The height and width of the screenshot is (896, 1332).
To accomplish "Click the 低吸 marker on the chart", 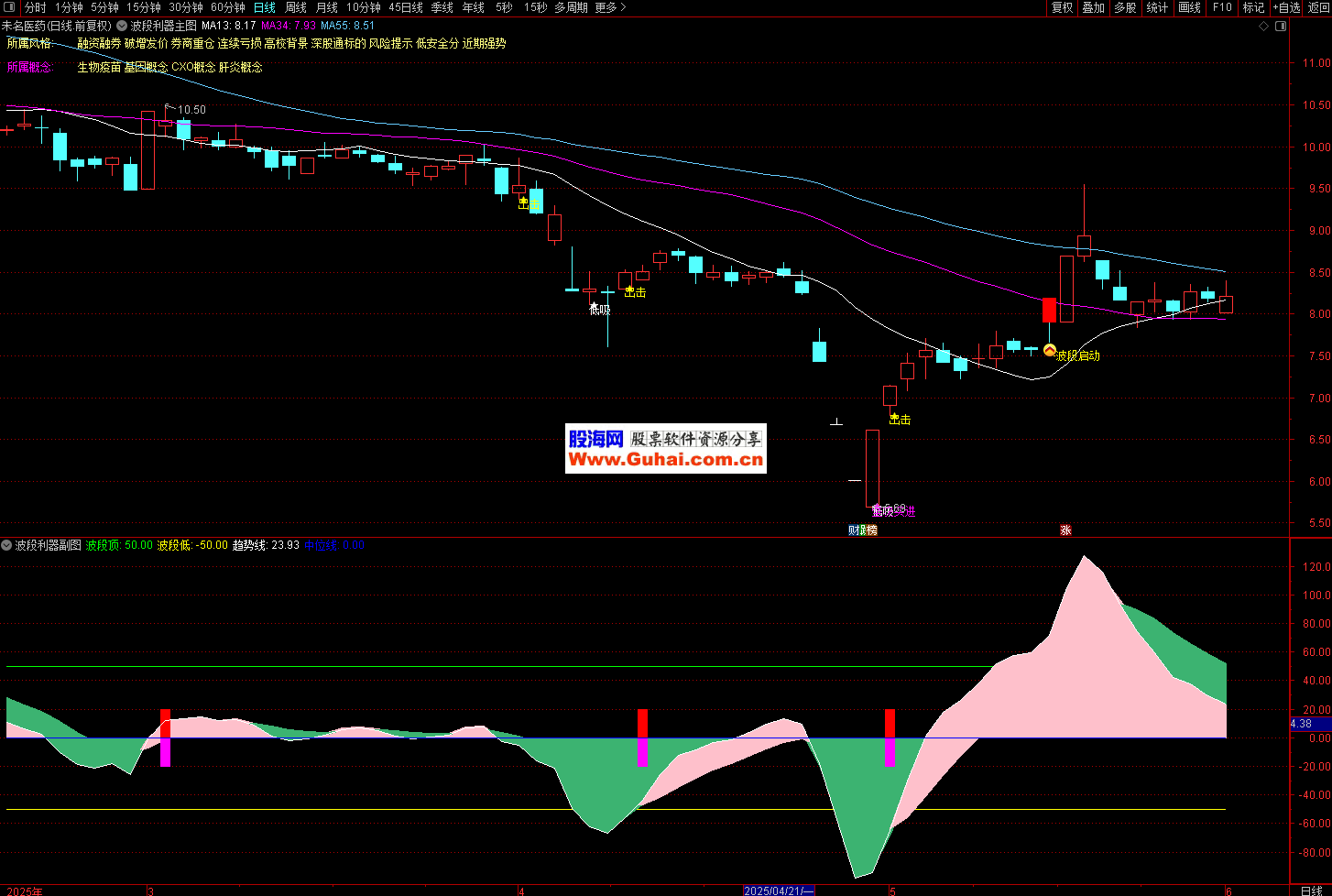I will (x=599, y=310).
